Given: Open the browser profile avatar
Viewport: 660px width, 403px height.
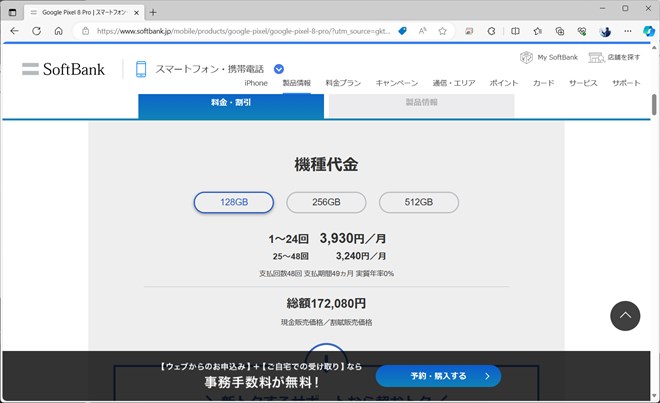Looking at the screenshot, I should tap(605, 31).
